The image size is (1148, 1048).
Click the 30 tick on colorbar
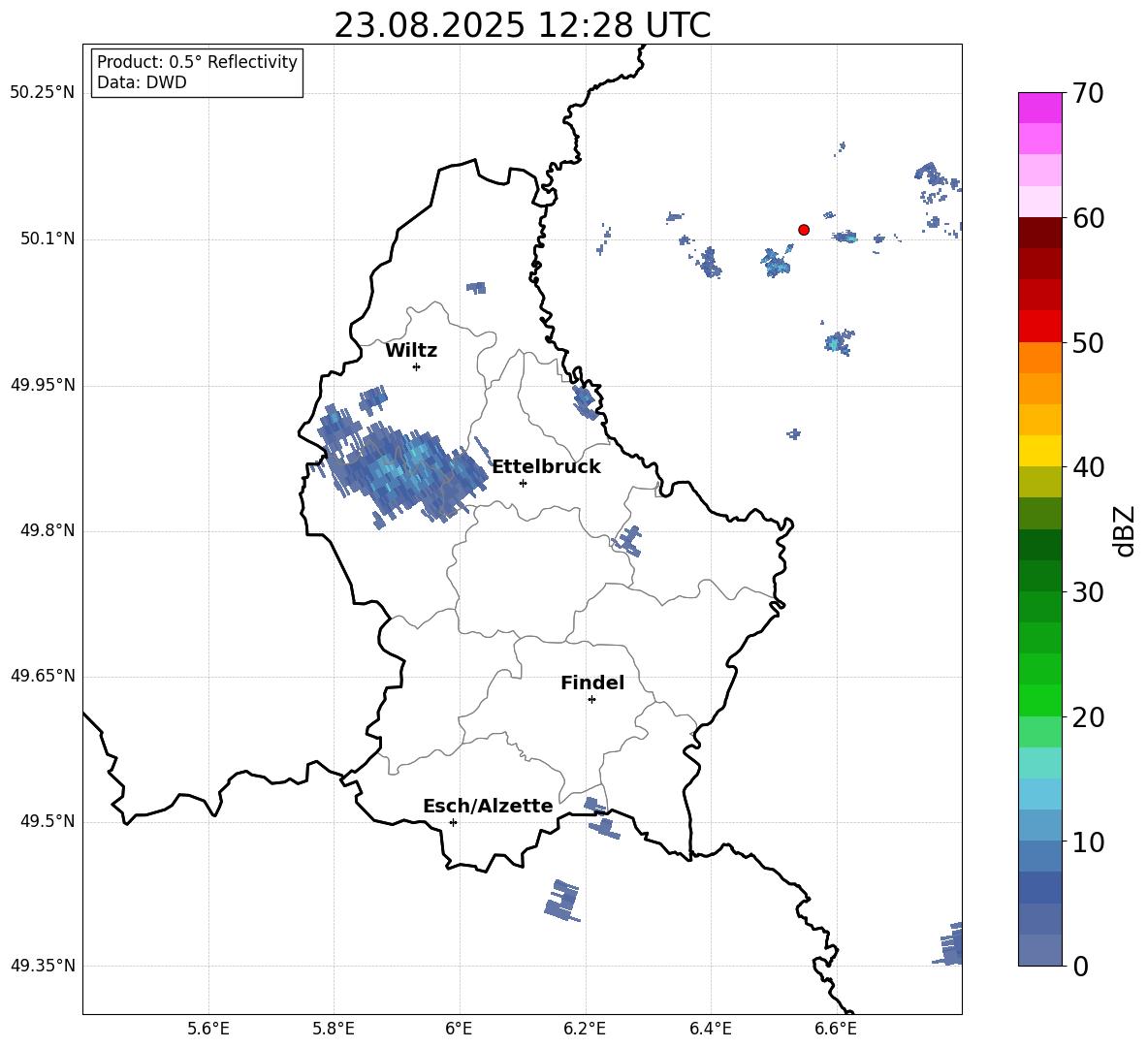point(1088,592)
